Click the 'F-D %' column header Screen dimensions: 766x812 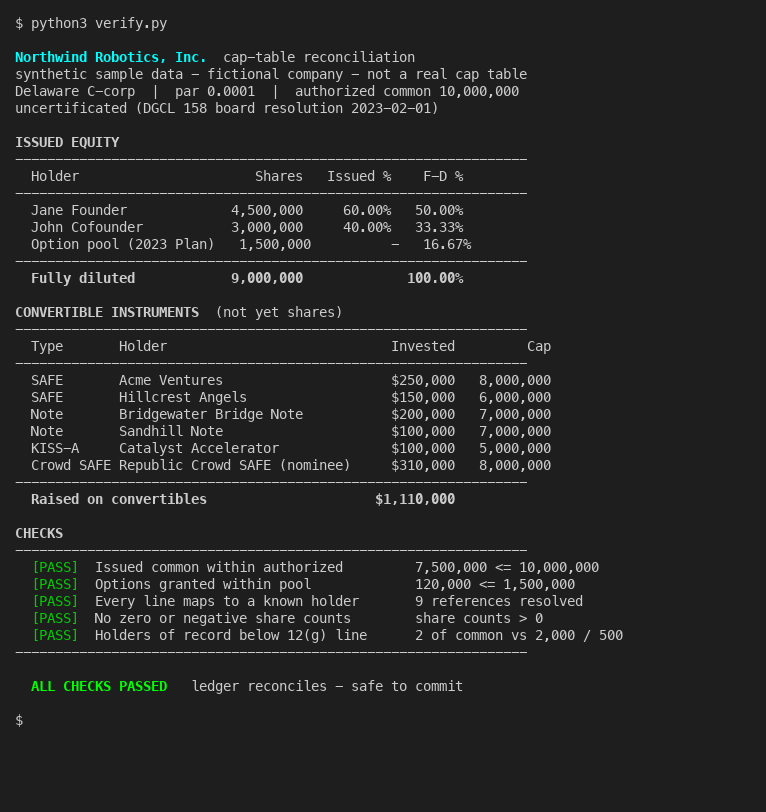(443, 177)
